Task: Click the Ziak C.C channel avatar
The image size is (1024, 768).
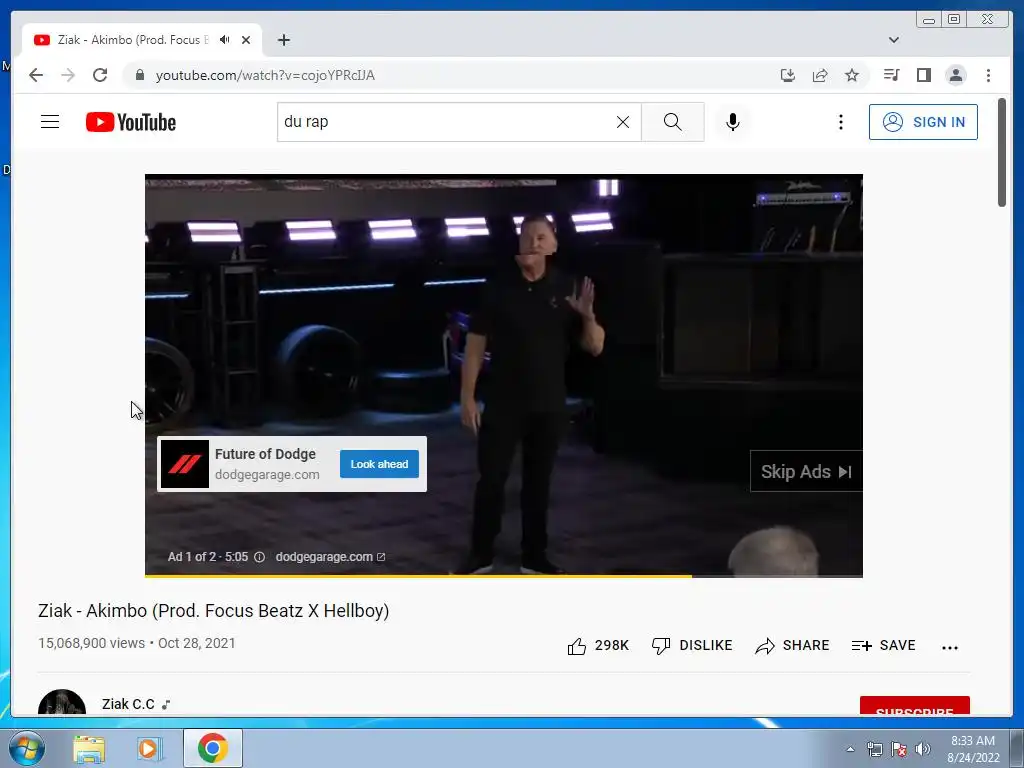Action: 62,703
